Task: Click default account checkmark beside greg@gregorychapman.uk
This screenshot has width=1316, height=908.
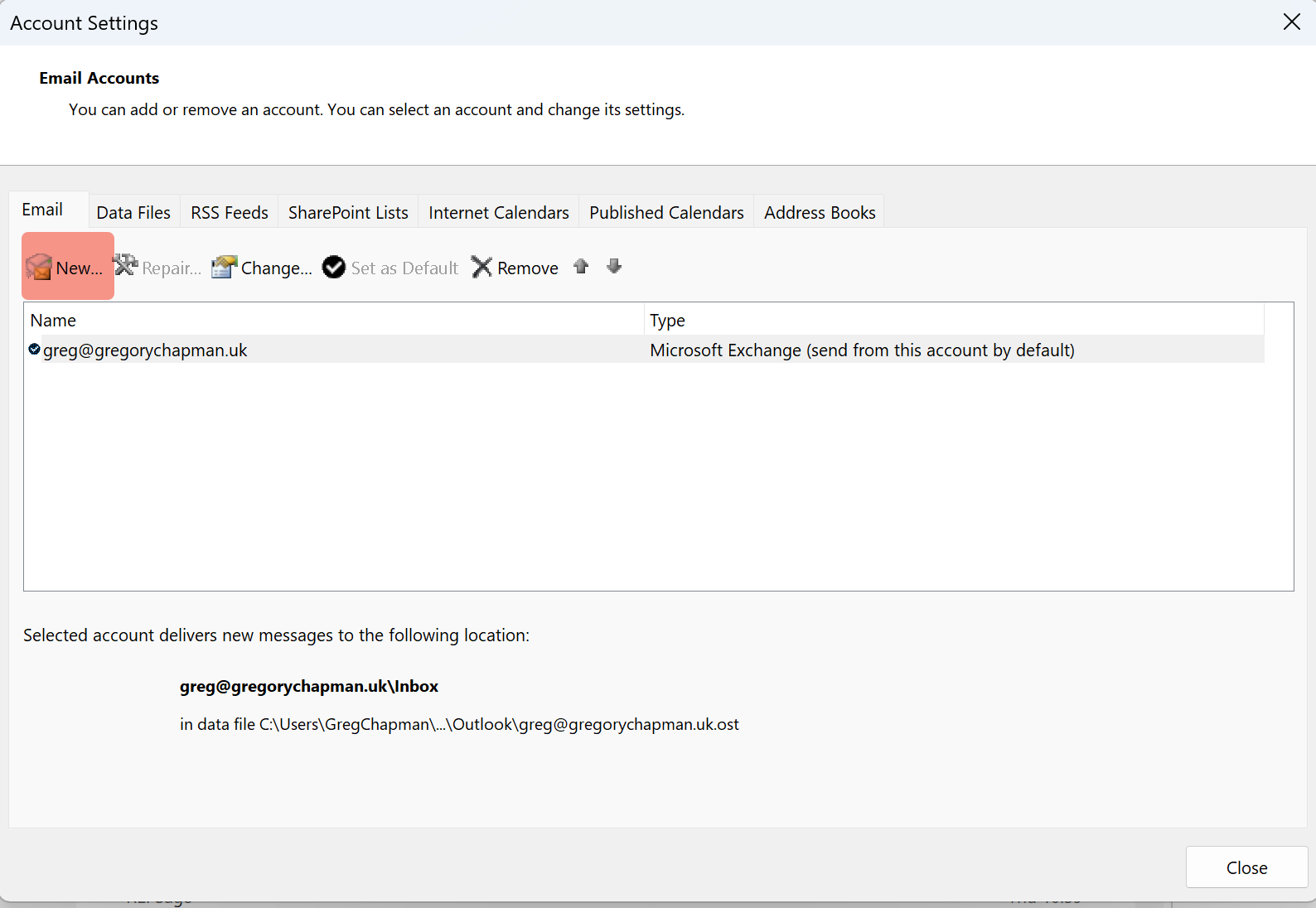Action: pyautogui.click(x=35, y=350)
